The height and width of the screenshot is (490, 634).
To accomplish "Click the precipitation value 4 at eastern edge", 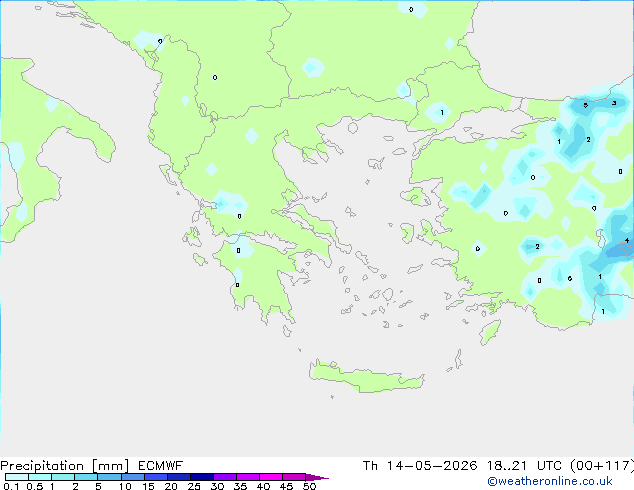I will 627,241.
